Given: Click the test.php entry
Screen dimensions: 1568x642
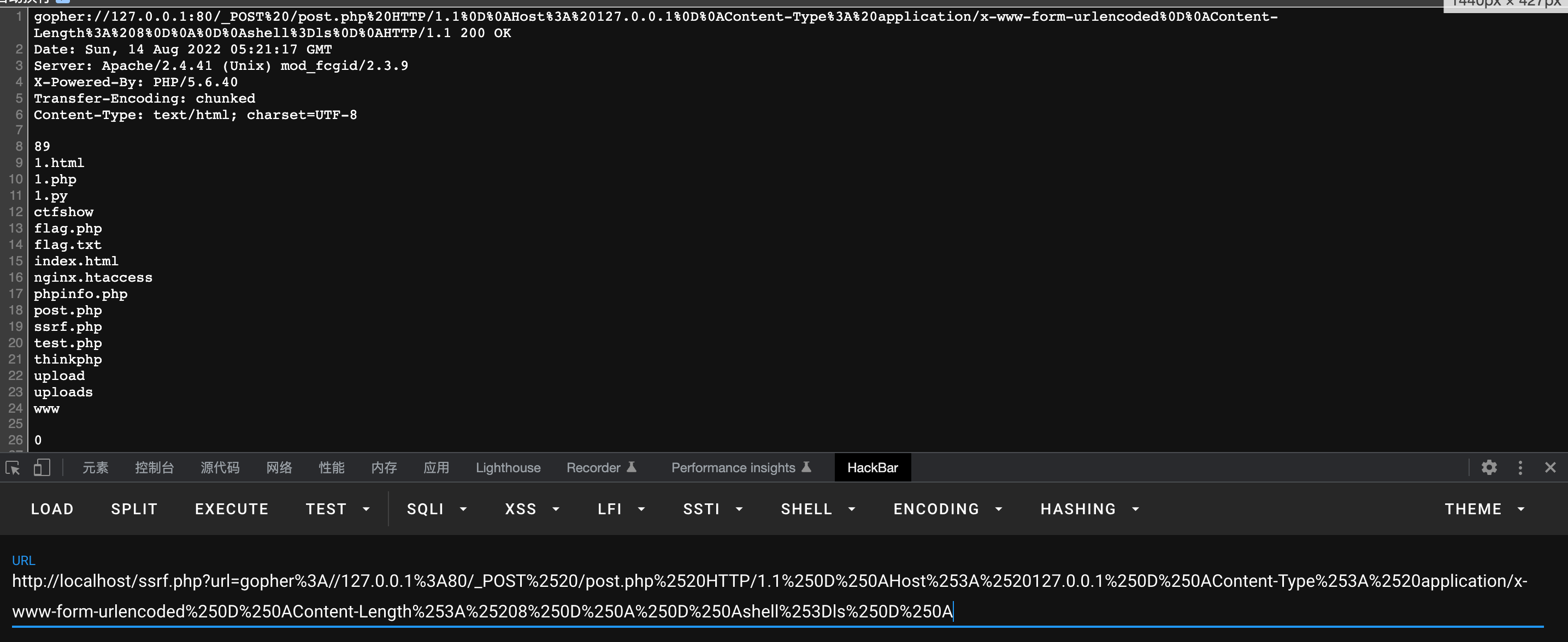Looking at the screenshot, I should [x=68, y=343].
